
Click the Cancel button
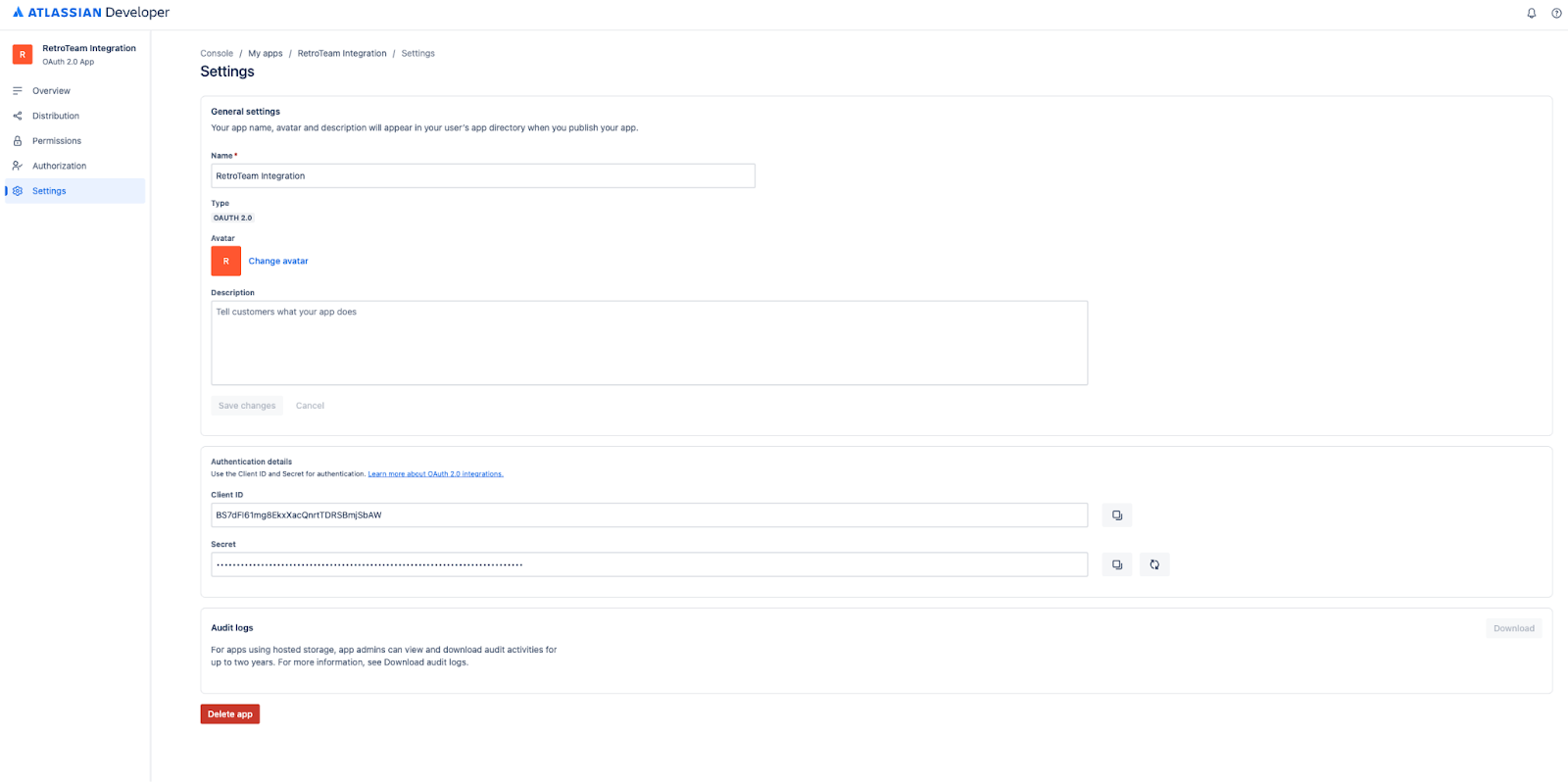[x=310, y=406]
